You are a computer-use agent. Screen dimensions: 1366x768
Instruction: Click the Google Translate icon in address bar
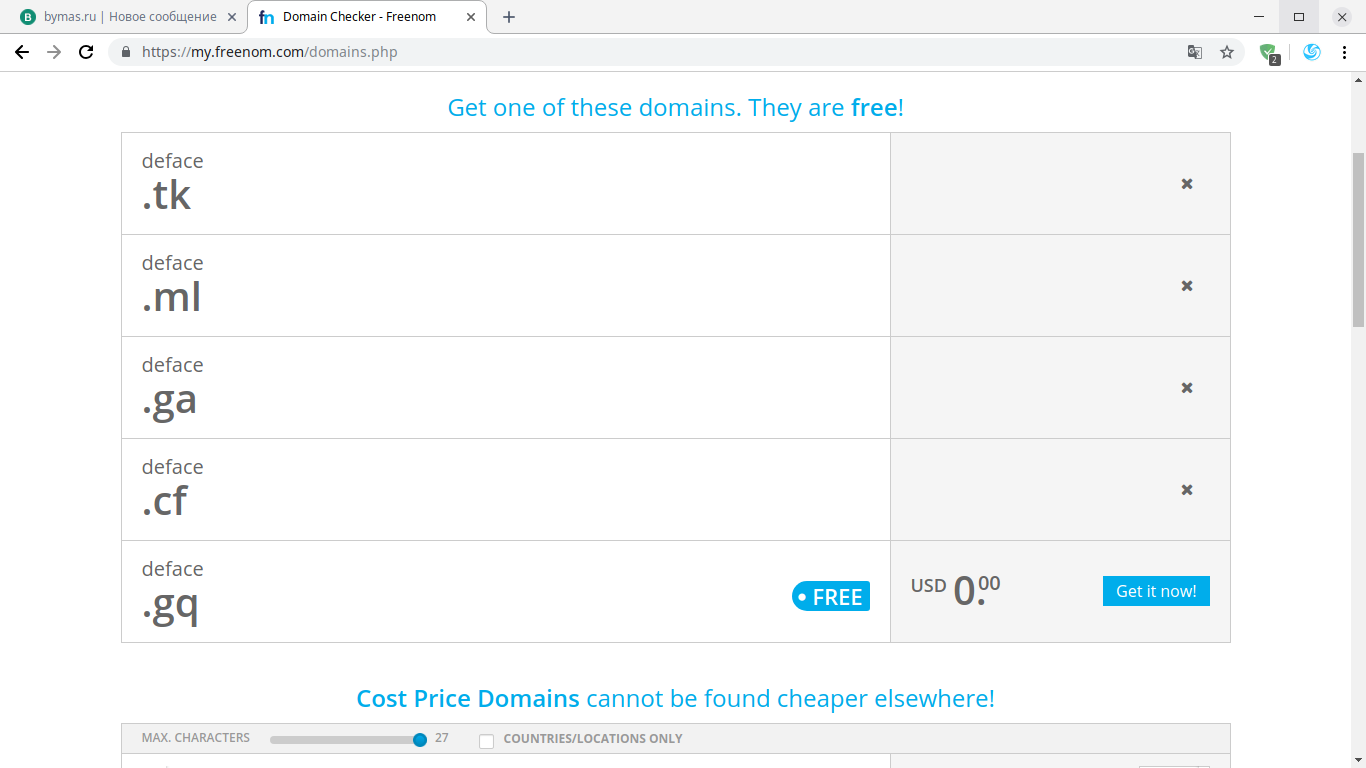tap(1194, 52)
